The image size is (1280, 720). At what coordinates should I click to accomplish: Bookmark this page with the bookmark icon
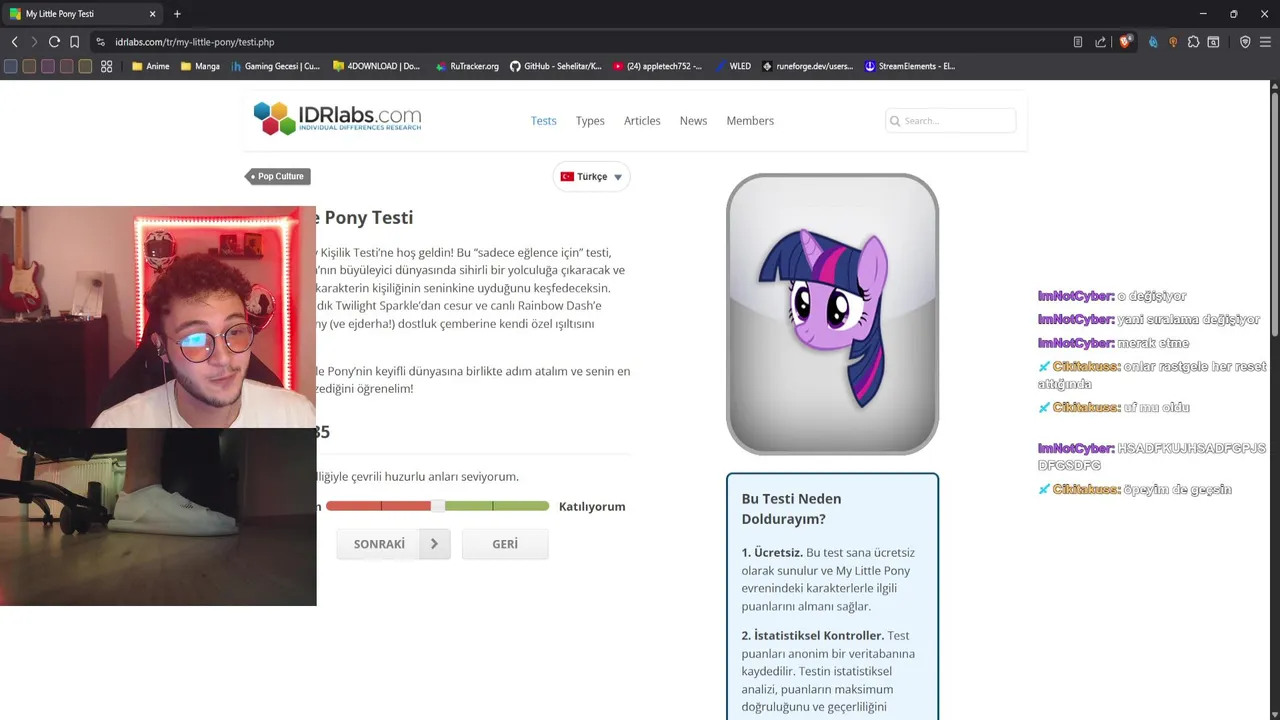[74, 42]
